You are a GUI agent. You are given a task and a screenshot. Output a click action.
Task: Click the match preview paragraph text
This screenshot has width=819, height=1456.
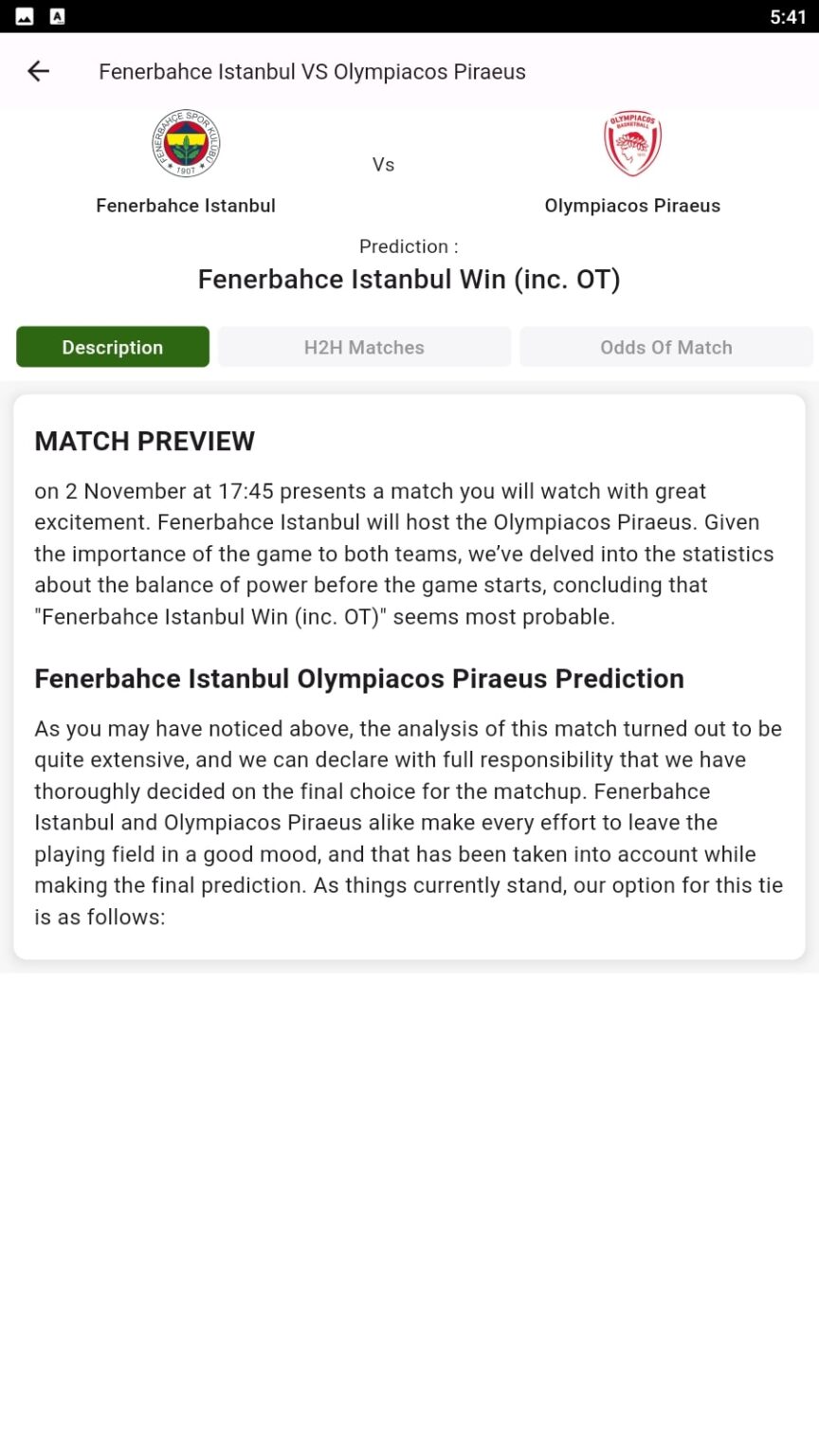[x=408, y=553]
